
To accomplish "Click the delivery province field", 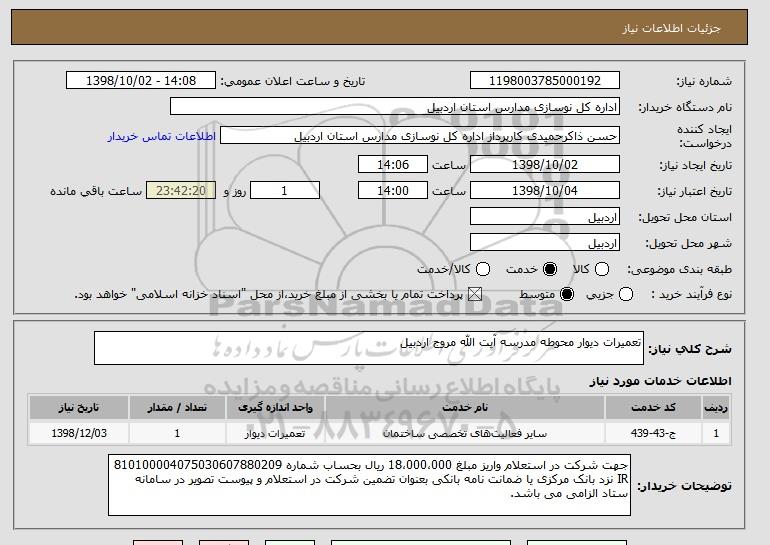I will pos(545,217).
